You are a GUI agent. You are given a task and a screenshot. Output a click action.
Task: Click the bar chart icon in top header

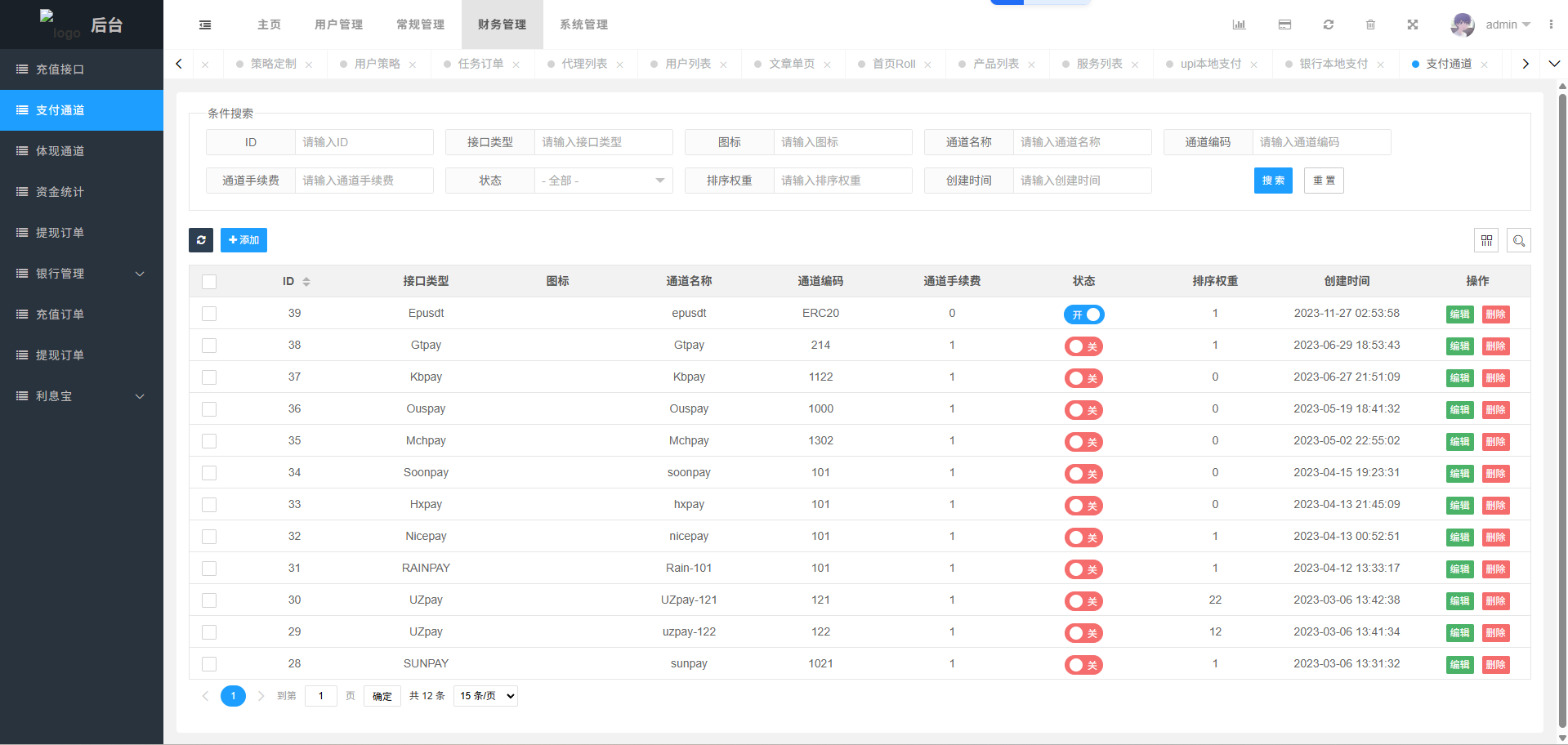tap(1239, 25)
